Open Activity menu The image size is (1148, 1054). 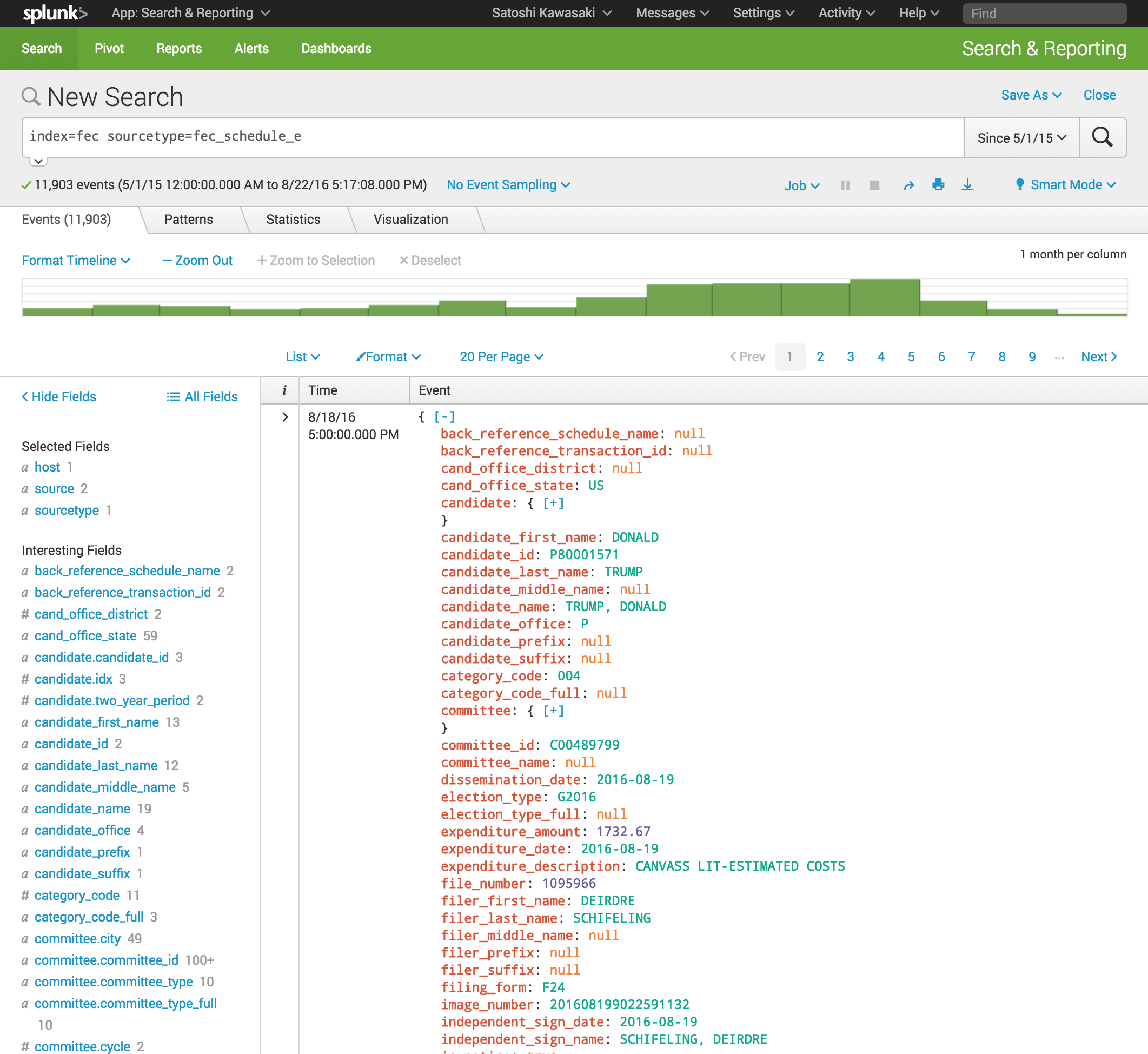(x=846, y=12)
